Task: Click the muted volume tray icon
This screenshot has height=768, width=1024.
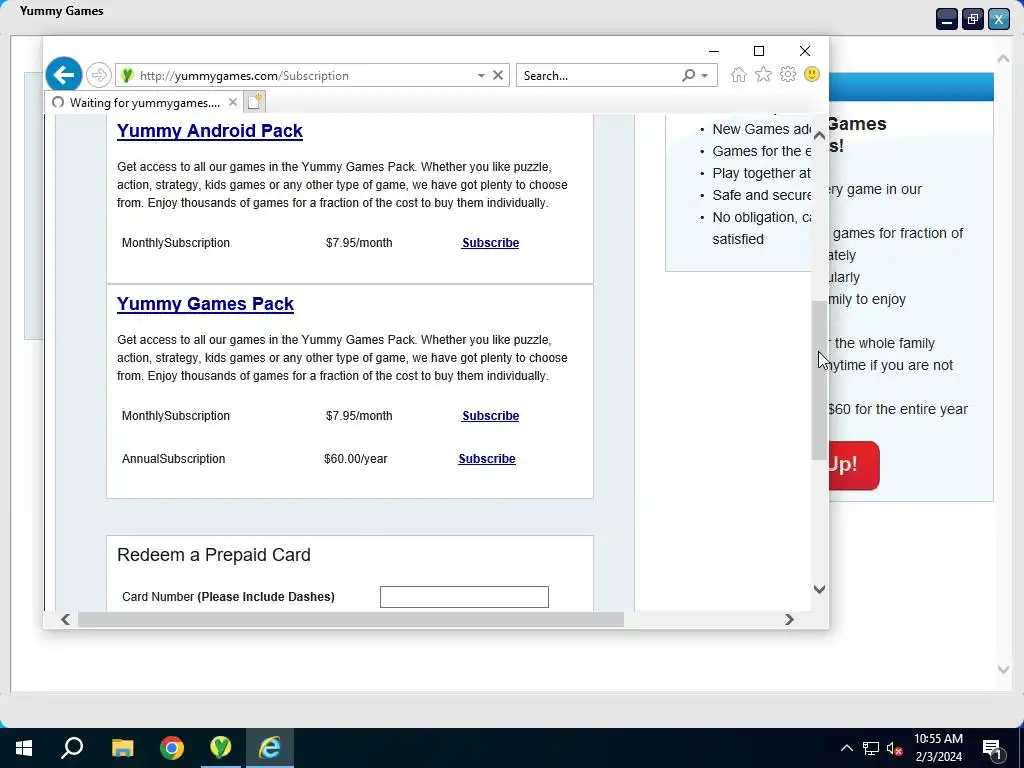Action: [895, 748]
